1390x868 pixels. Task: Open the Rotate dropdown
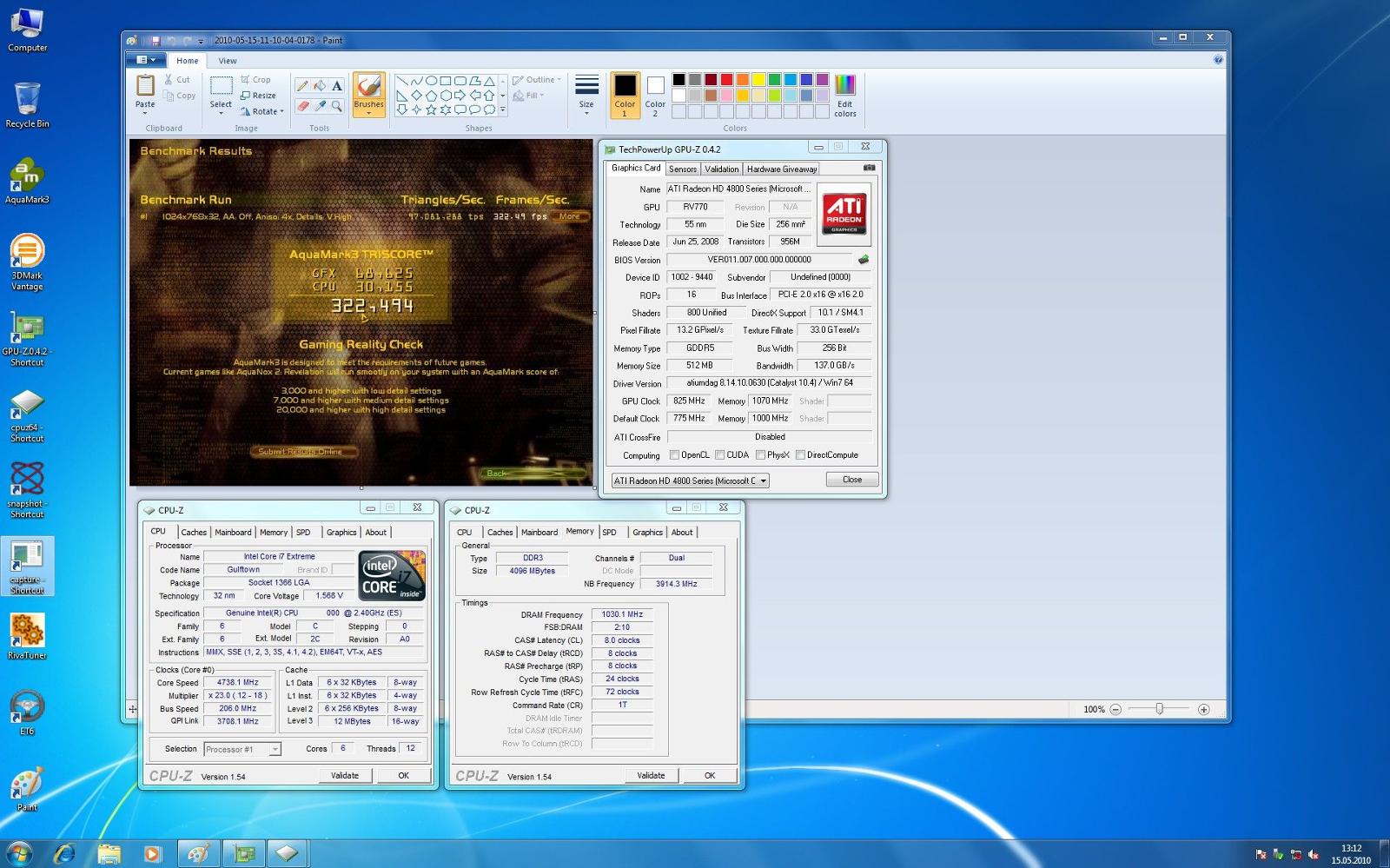pyautogui.click(x=261, y=111)
